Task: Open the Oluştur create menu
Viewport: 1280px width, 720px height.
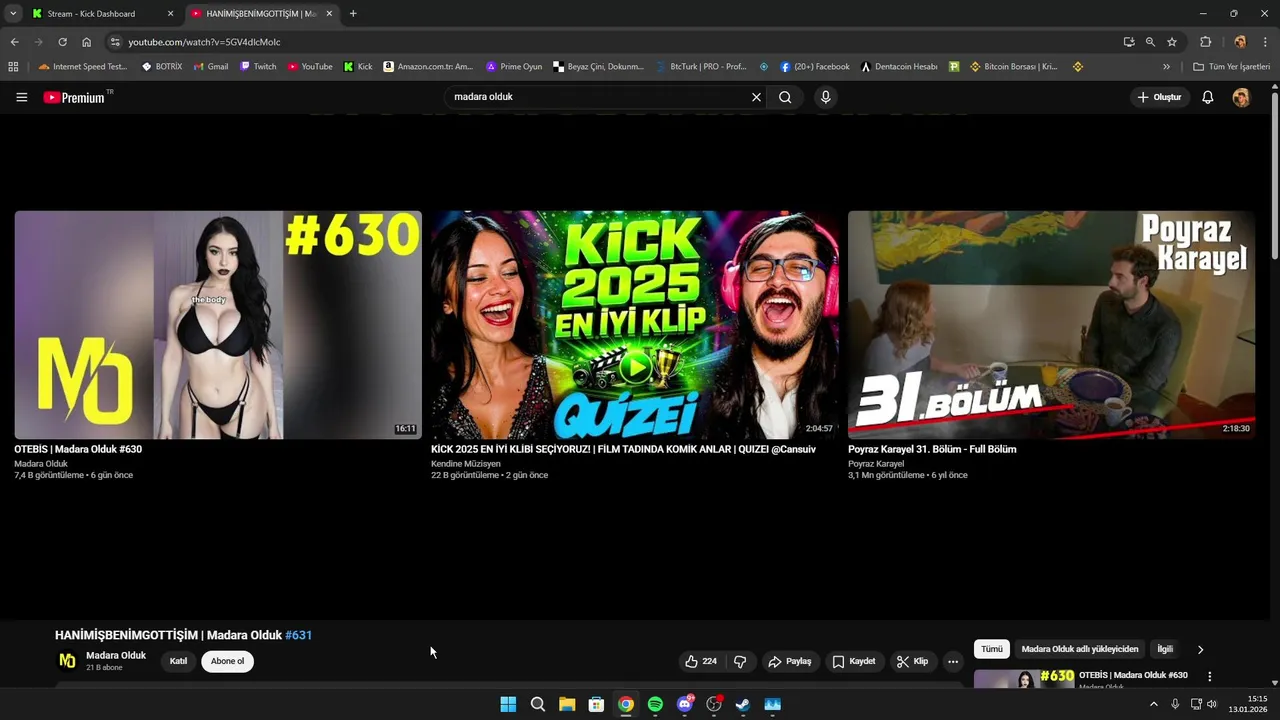Action: [x=1160, y=97]
